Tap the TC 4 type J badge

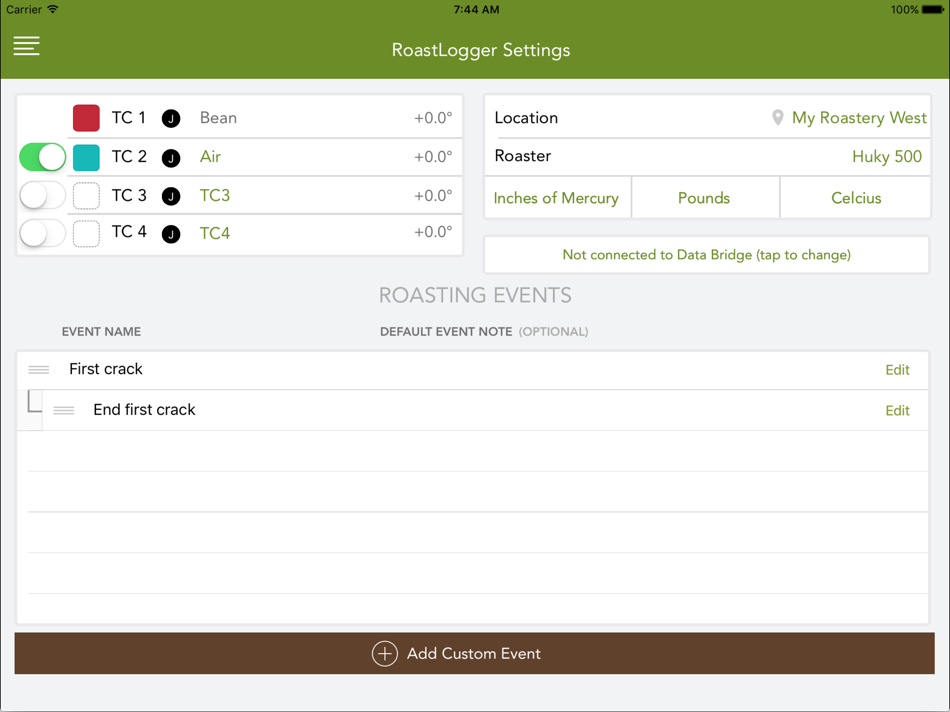[x=171, y=234]
